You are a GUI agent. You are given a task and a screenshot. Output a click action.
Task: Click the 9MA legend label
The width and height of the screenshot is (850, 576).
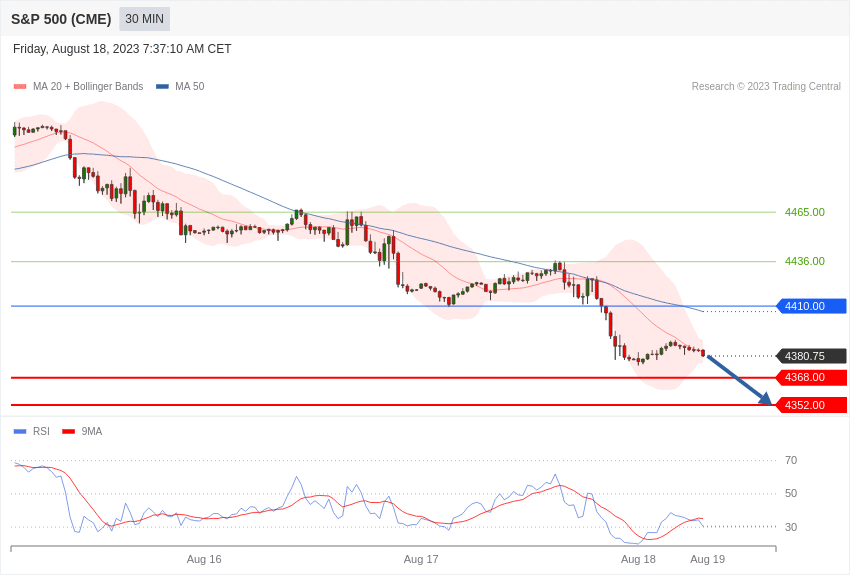[92, 431]
